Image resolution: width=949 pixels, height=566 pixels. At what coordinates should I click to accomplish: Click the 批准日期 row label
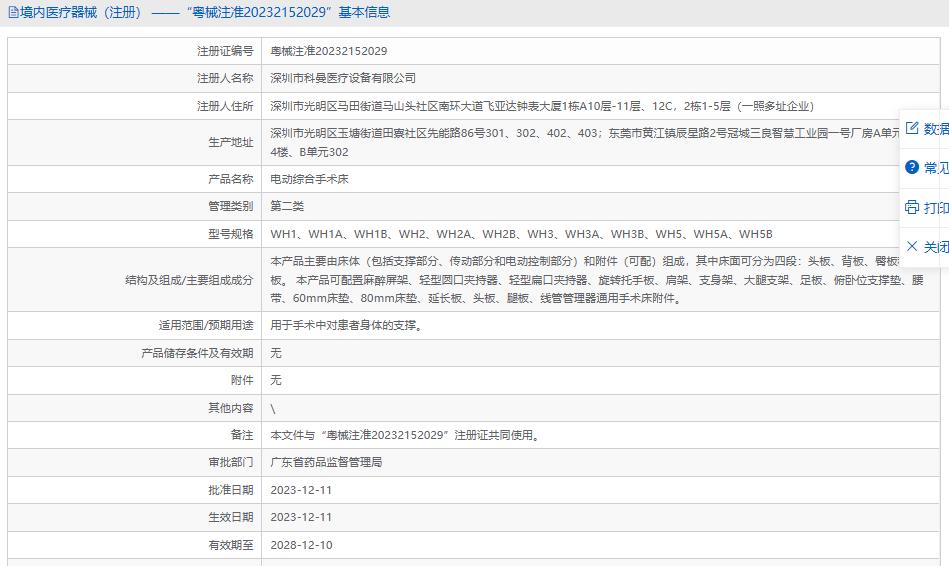(231, 490)
